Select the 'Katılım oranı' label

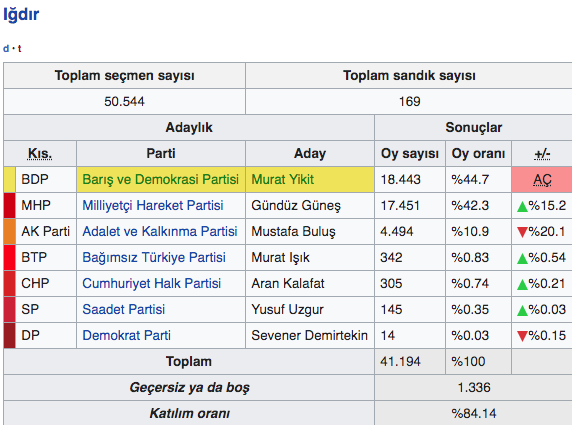(x=189, y=413)
